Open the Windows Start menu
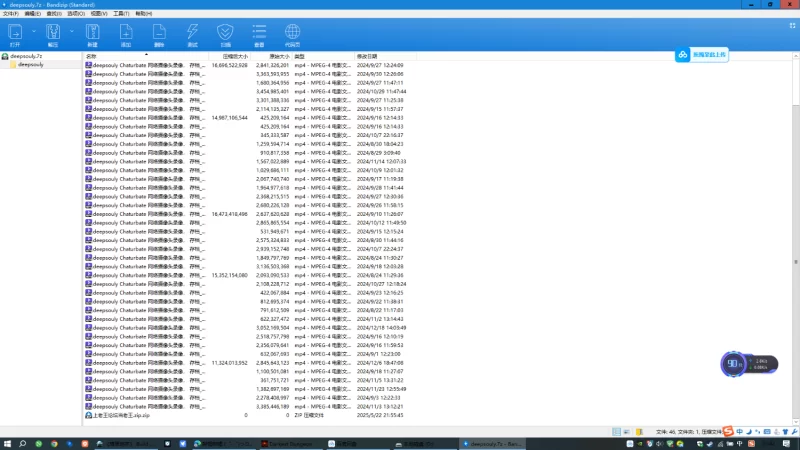The width and height of the screenshot is (800, 450). [x=7, y=444]
